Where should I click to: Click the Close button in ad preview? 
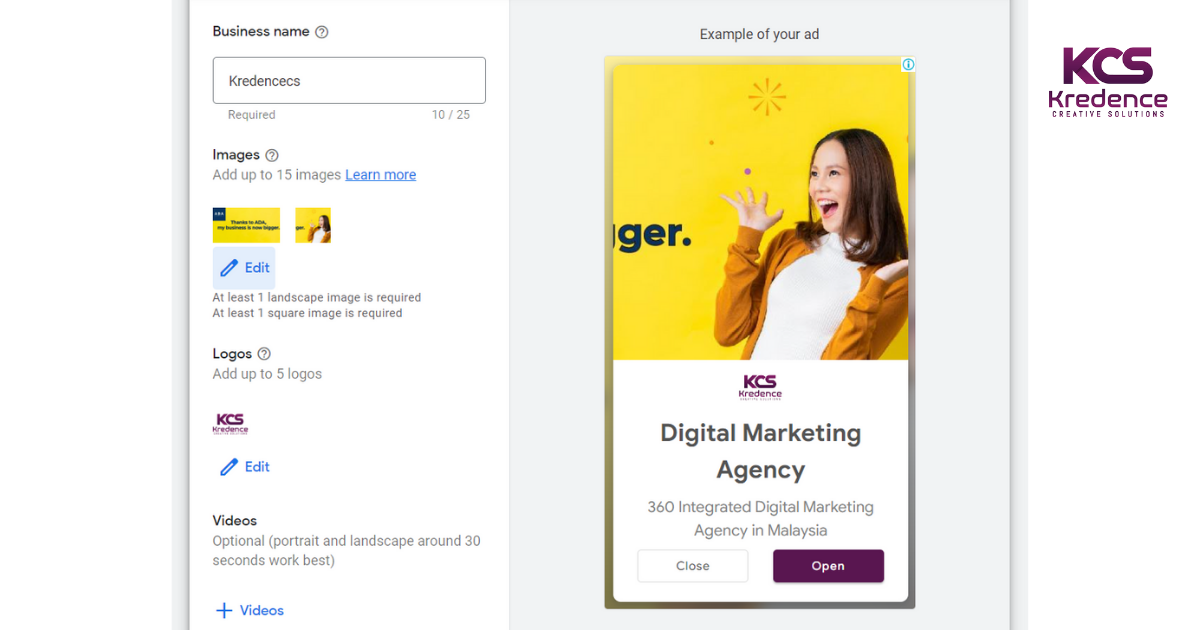tap(693, 566)
